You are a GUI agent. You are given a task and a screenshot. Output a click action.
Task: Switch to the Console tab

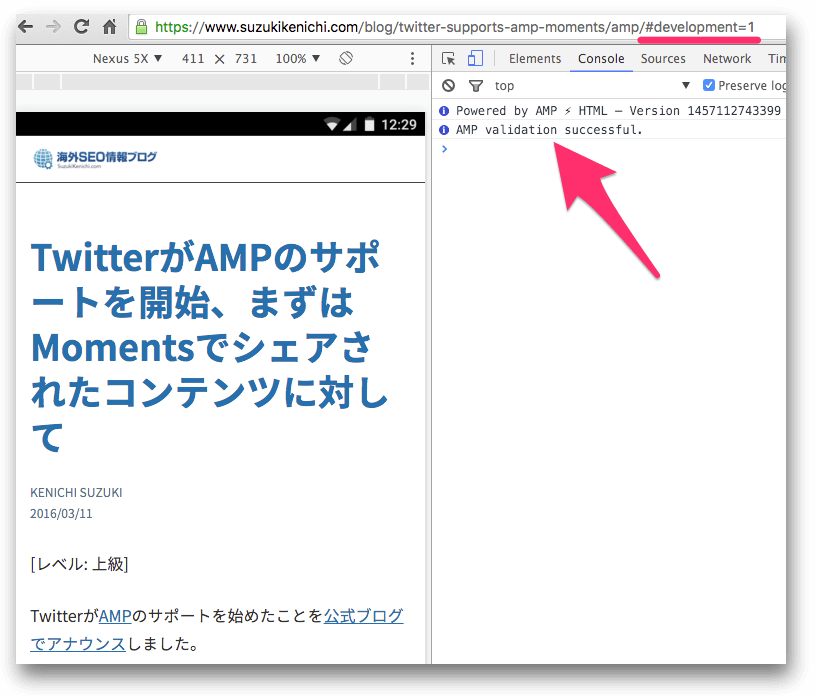(x=601, y=58)
